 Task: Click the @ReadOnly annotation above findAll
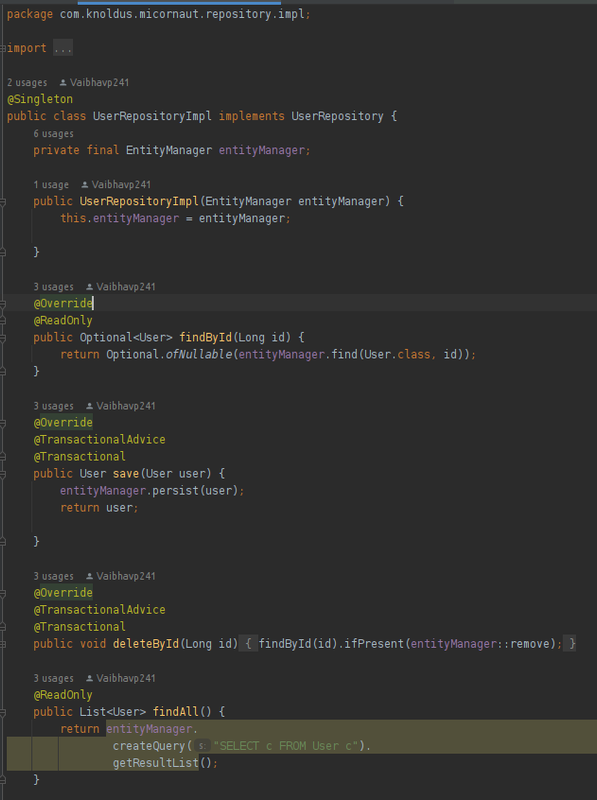click(x=63, y=695)
